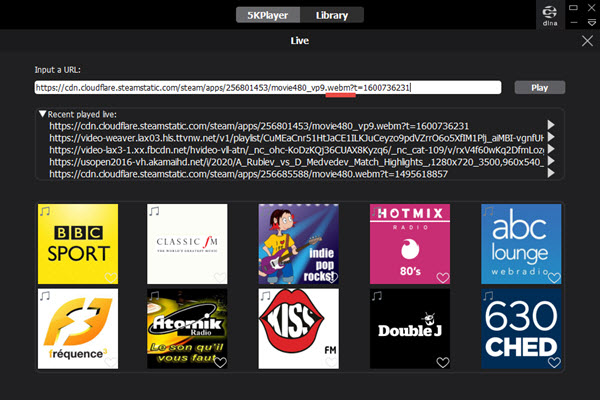Favorite BBC Sport with its heart icon
This screenshot has height=400, width=600.
111,277
